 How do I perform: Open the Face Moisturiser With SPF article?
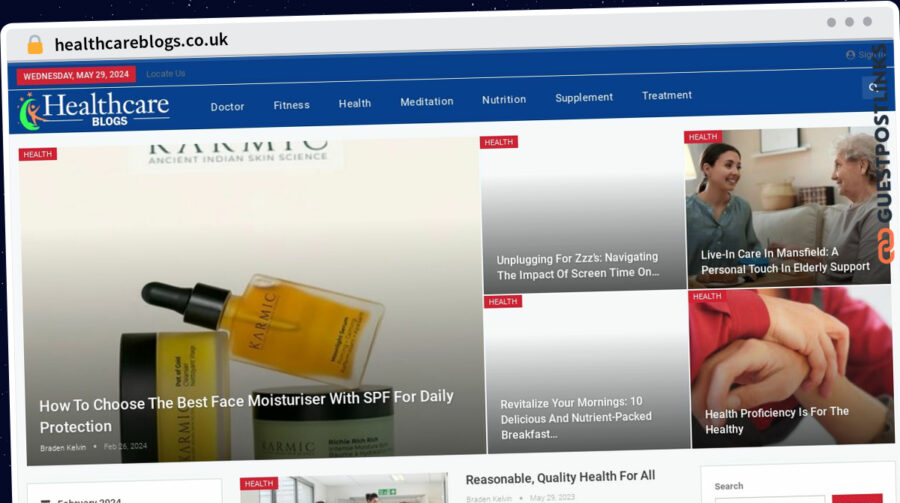coord(246,412)
